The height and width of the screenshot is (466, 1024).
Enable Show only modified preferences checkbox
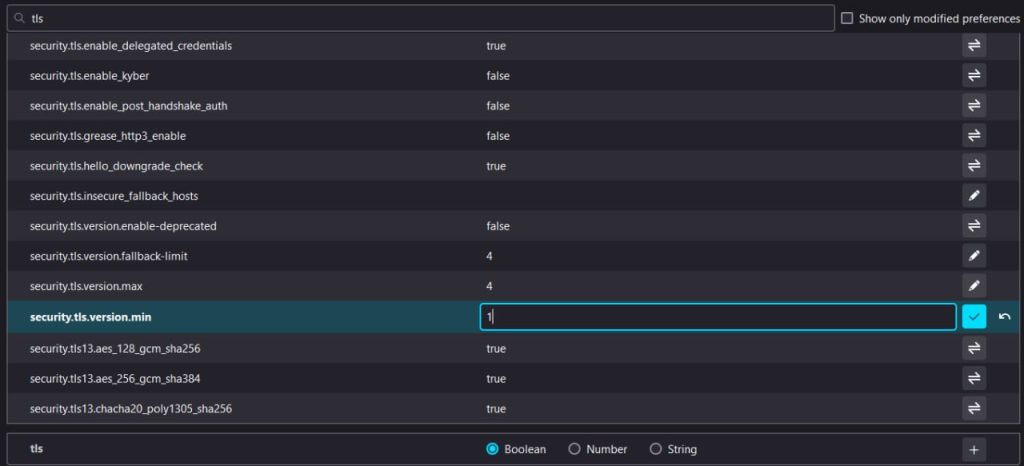click(x=848, y=18)
